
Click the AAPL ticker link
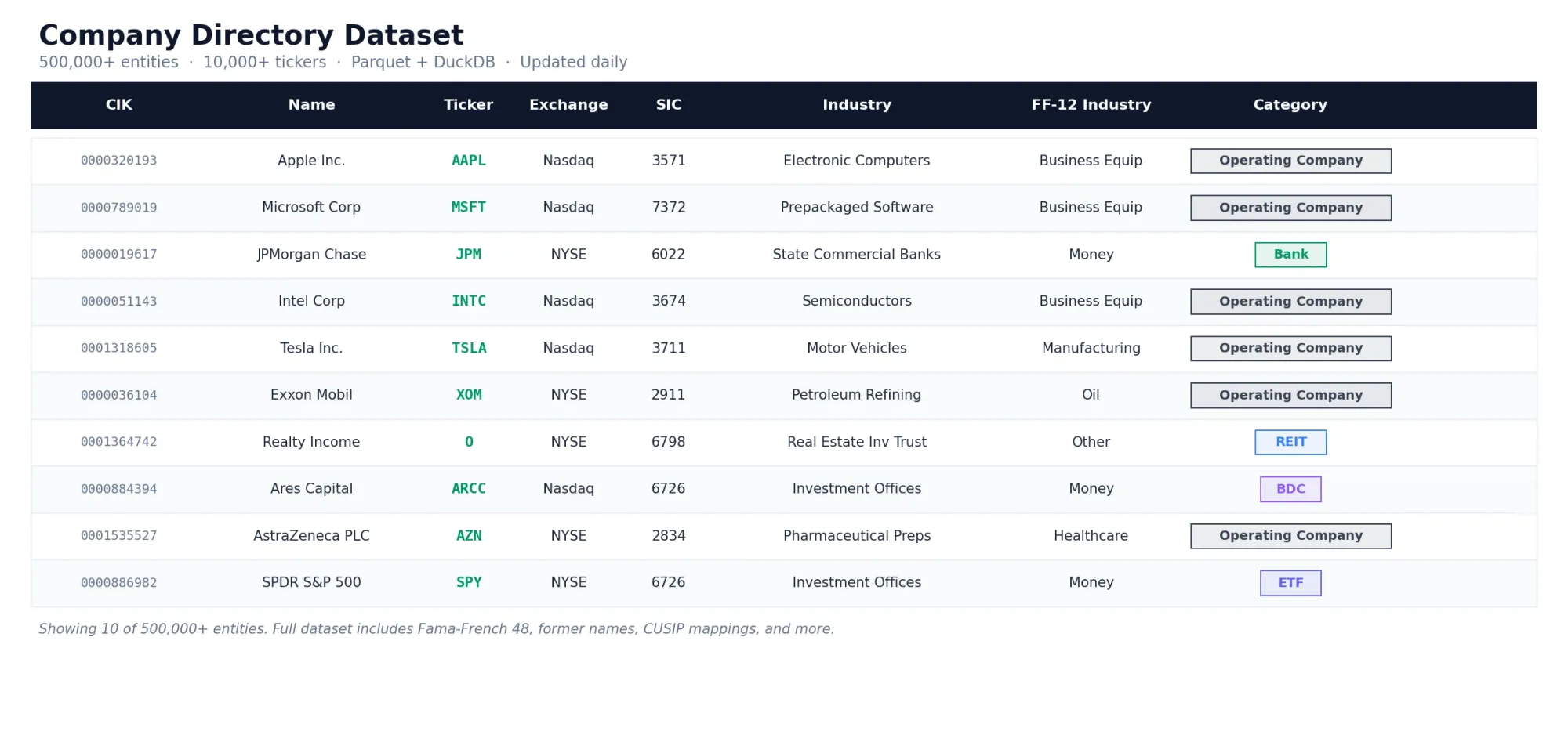(468, 160)
